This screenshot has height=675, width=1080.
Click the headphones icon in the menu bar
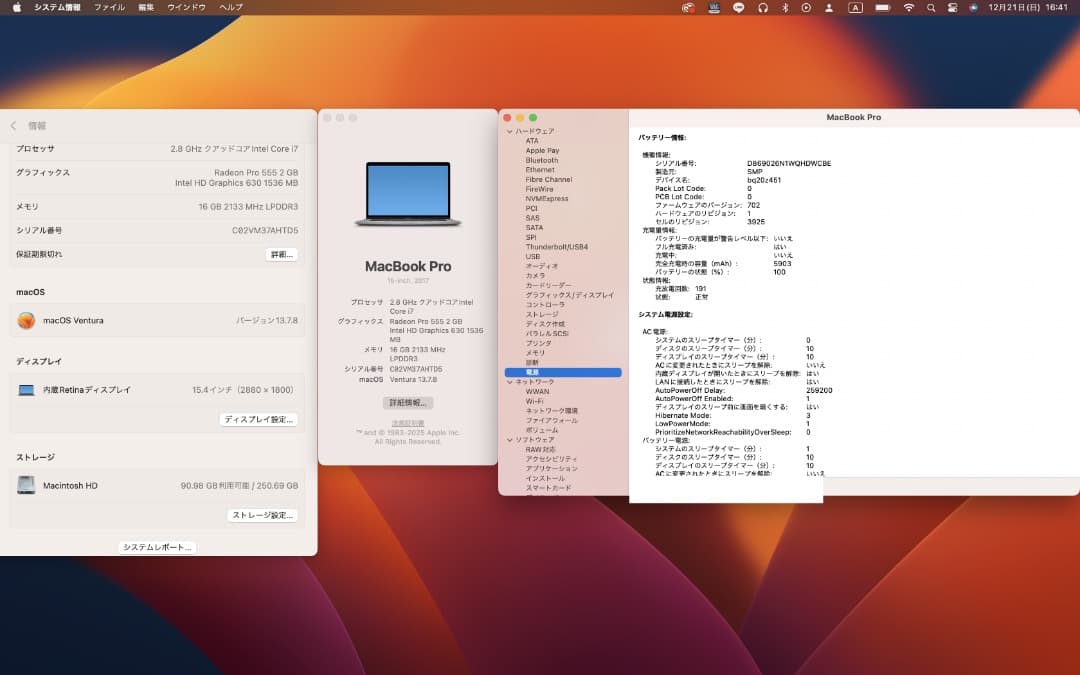click(762, 7)
